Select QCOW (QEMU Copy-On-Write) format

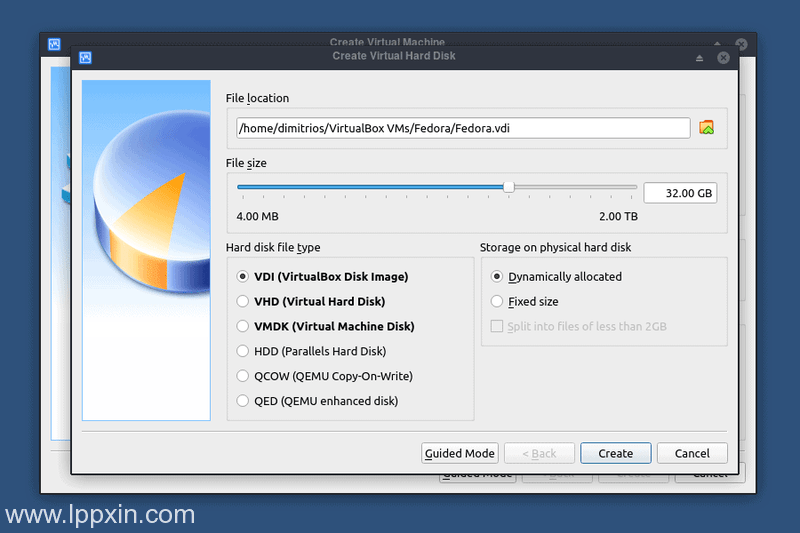point(324,376)
